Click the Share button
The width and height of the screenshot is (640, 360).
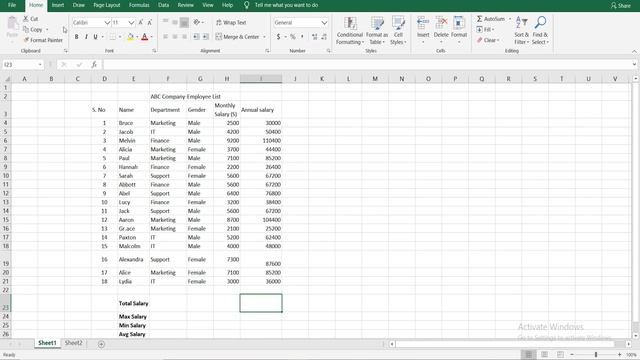click(x=621, y=5)
